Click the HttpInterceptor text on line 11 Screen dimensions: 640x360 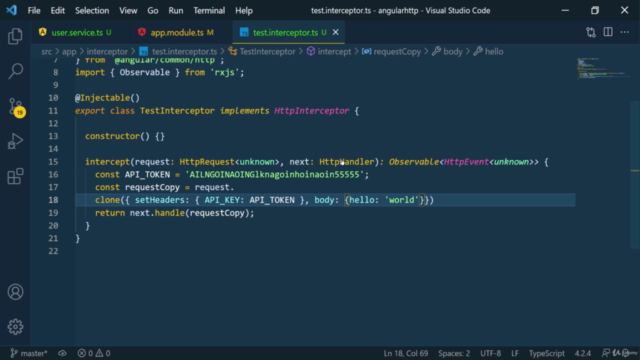311,111
